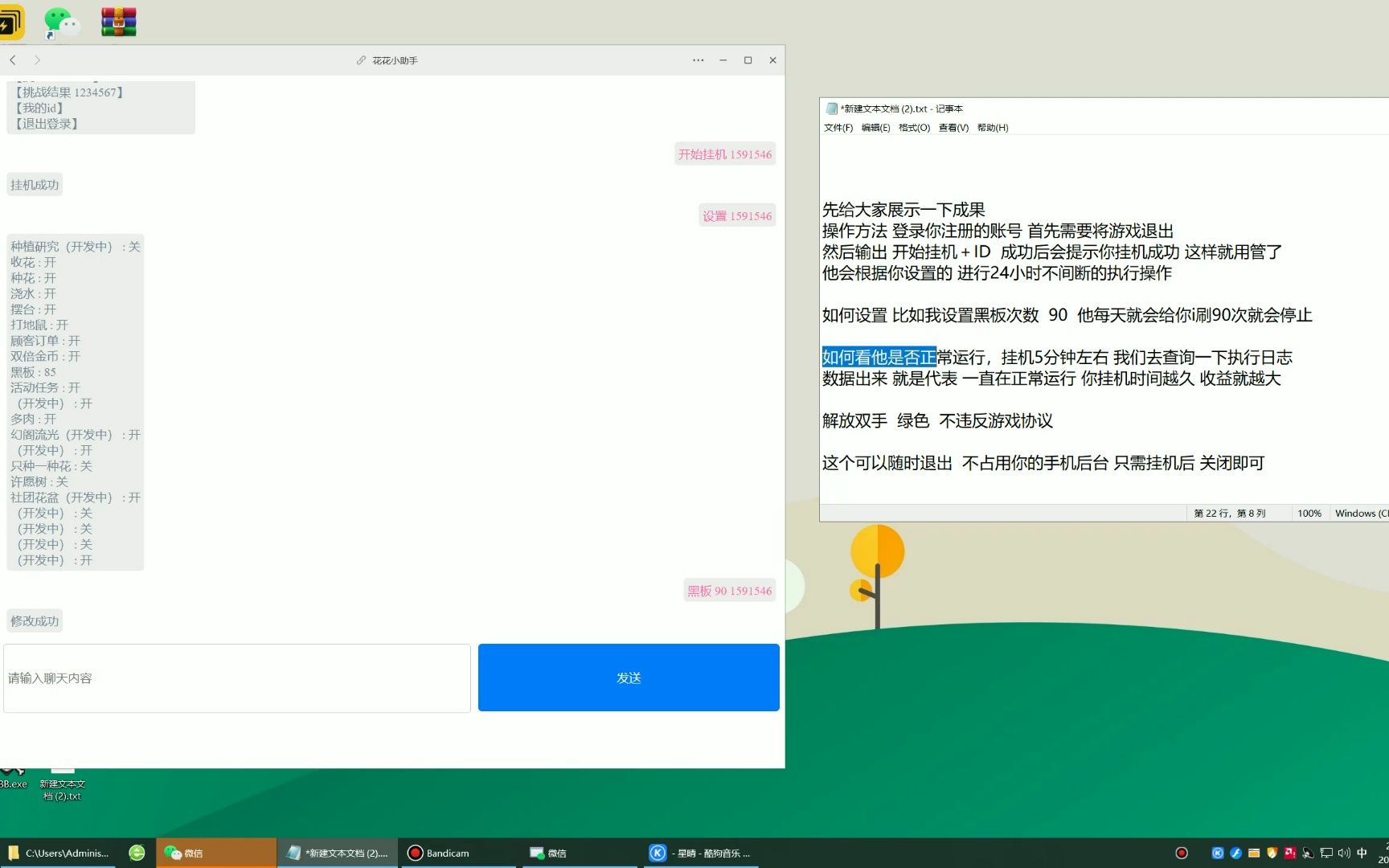The height and width of the screenshot is (868, 1389).
Task: Switch to the orange 微信 taskbar button
Action: click(x=216, y=853)
